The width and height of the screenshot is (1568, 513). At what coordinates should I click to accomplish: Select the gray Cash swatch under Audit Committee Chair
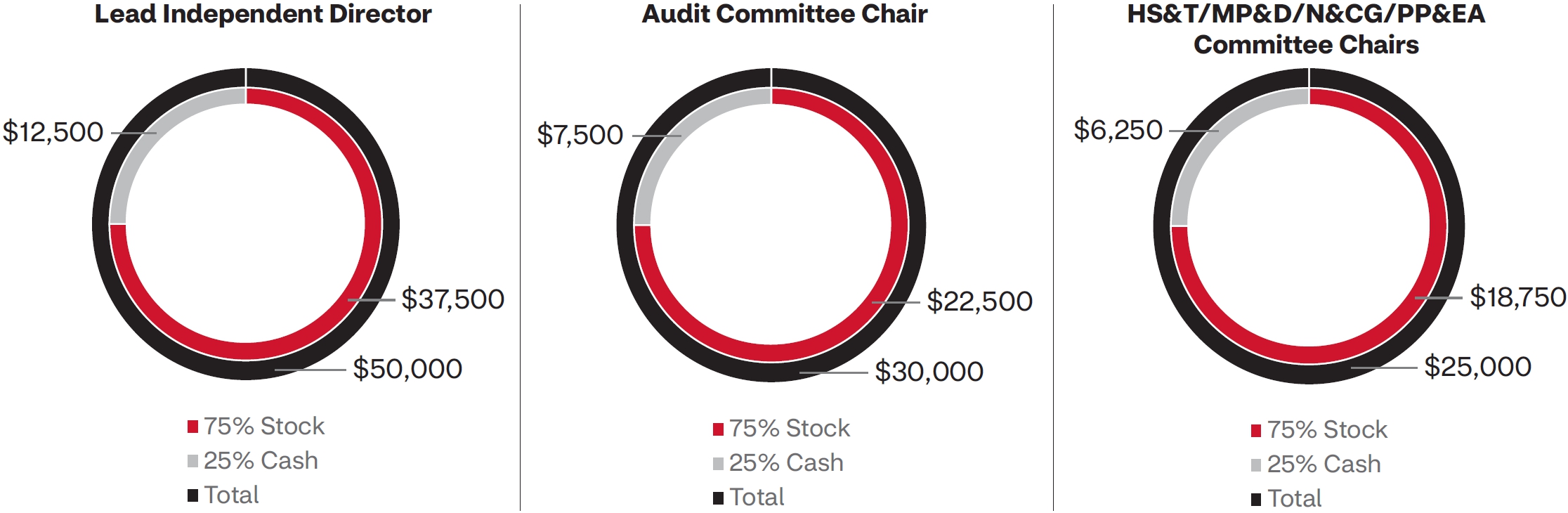(x=718, y=463)
